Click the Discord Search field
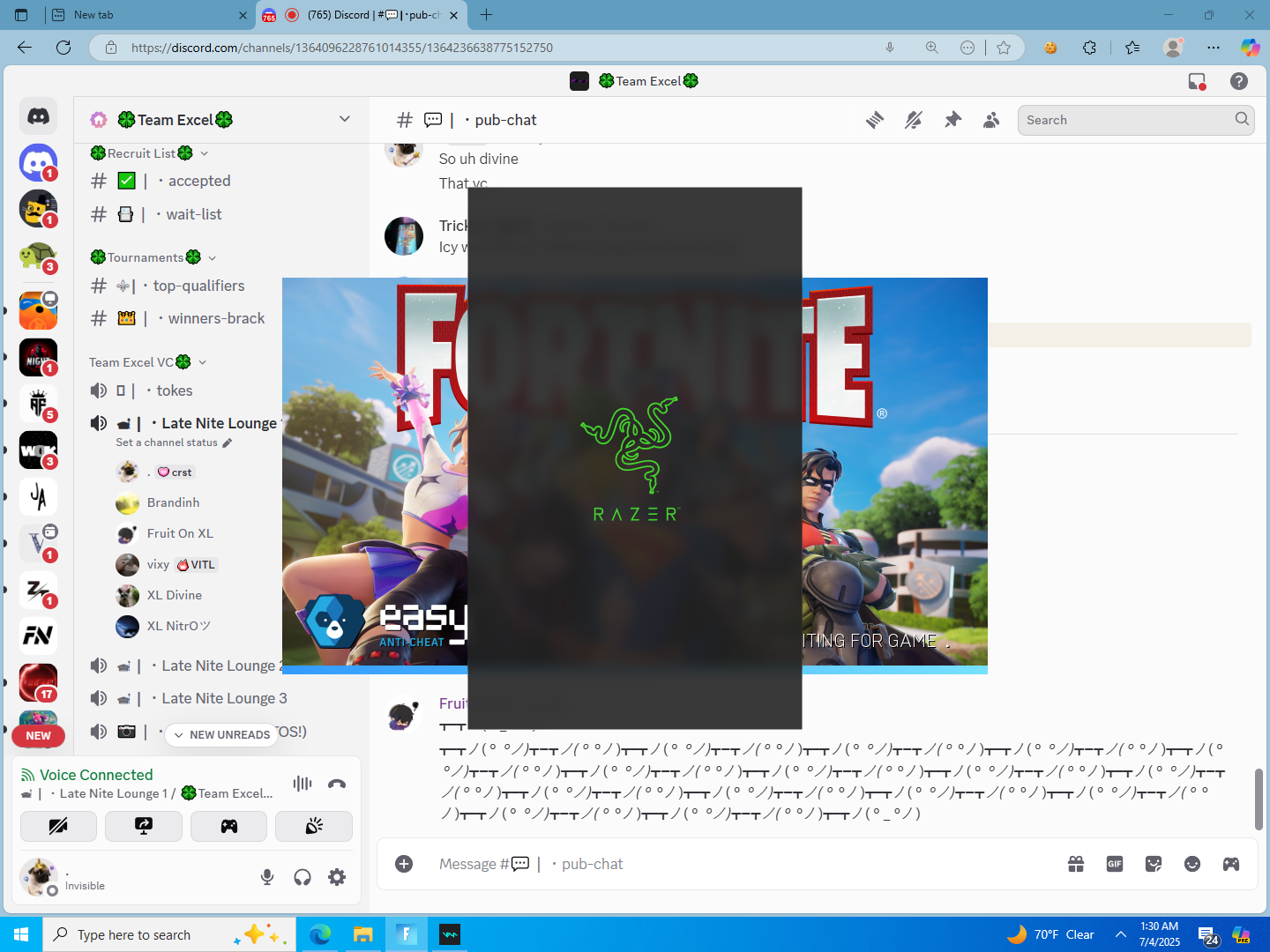The height and width of the screenshot is (952, 1270). 1136,120
